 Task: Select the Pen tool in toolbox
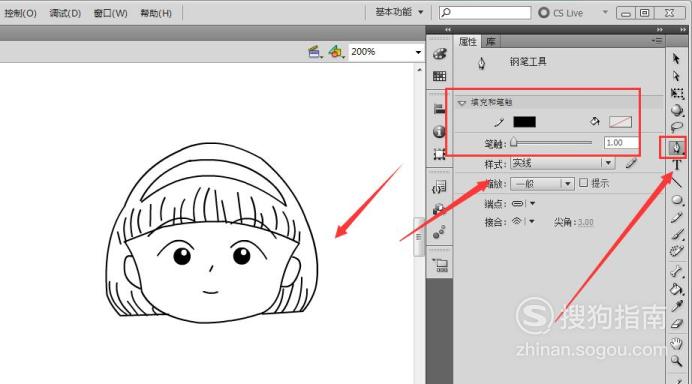click(676, 147)
